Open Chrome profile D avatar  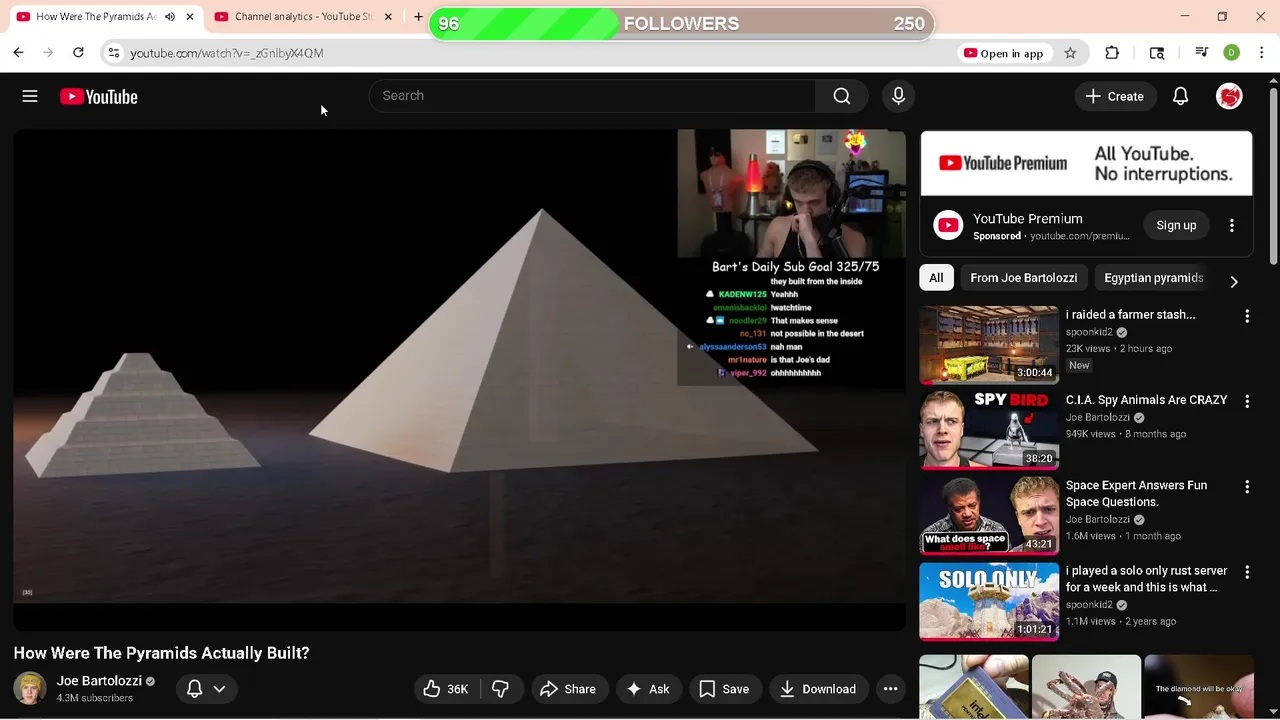click(x=1231, y=53)
